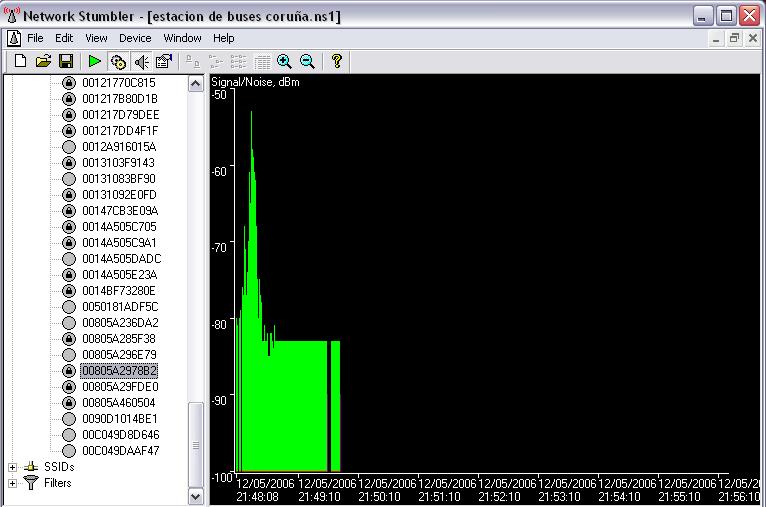Click the Small Icons view toolbar button
This screenshot has width=766, height=507.
[x=215, y=62]
